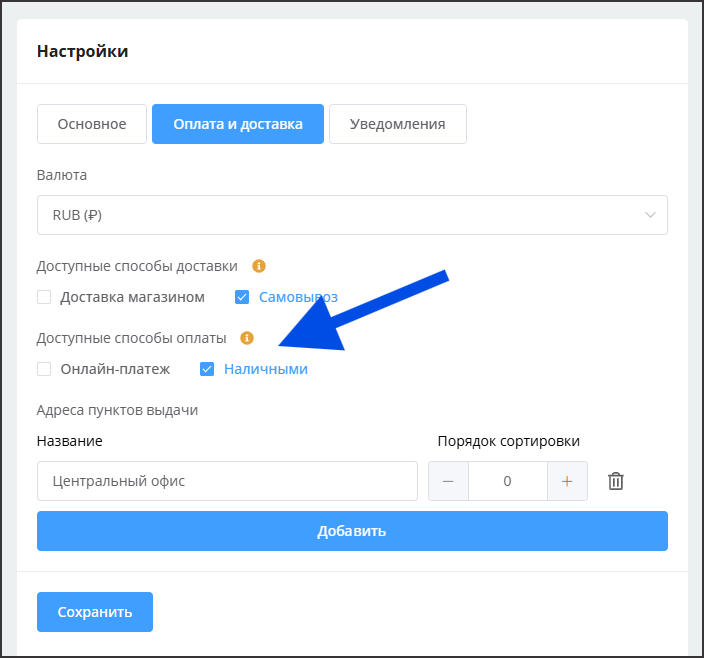The image size is (704, 658).
Task: Enable the Онлайн-платеж payment checkbox
Action: tap(44, 369)
